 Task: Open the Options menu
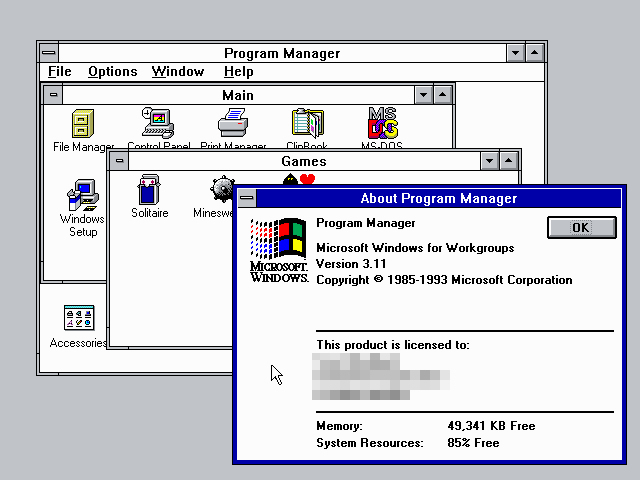click(x=112, y=72)
